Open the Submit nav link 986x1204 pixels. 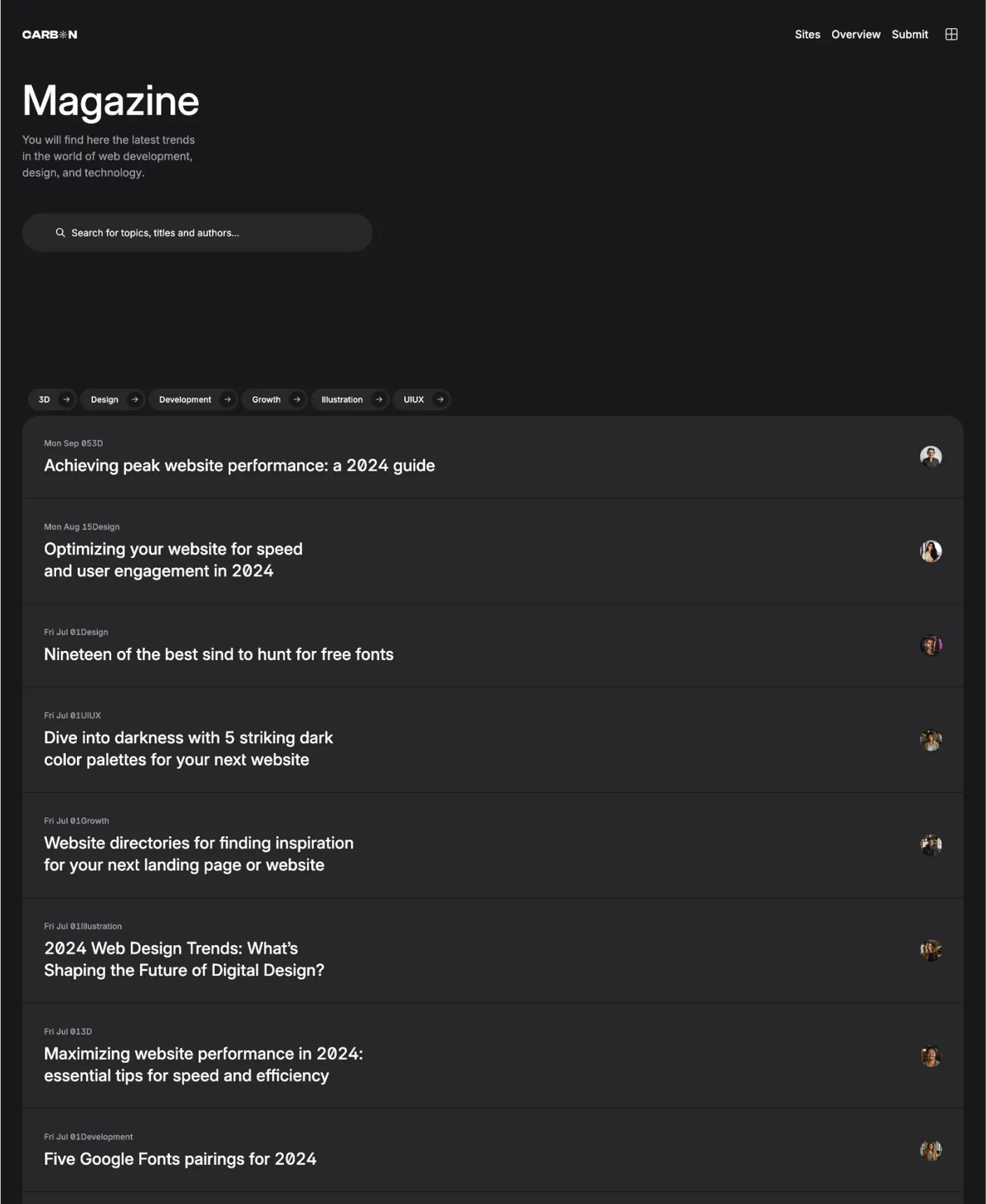point(910,34)
